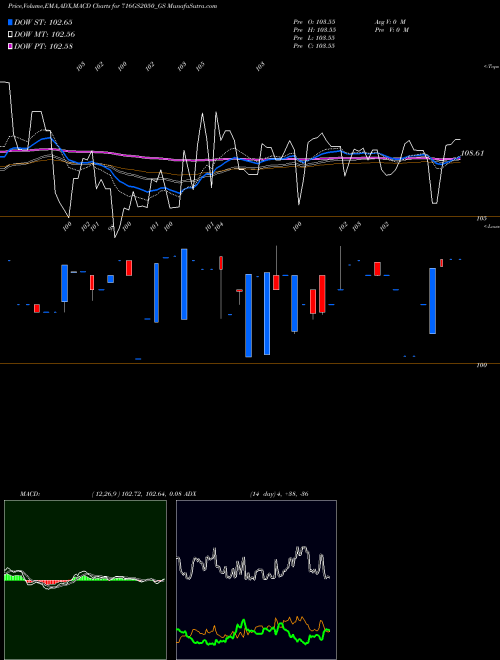The image size is (500, 660).
Task: Click the 105 axis label on price chart
Action: (481, 218)
